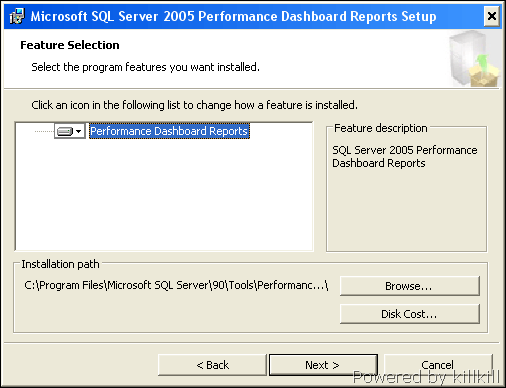Screen dimensions: 506x388
Task: Click the Powered by killkill watermark
Action: click(x=426, y=378)
